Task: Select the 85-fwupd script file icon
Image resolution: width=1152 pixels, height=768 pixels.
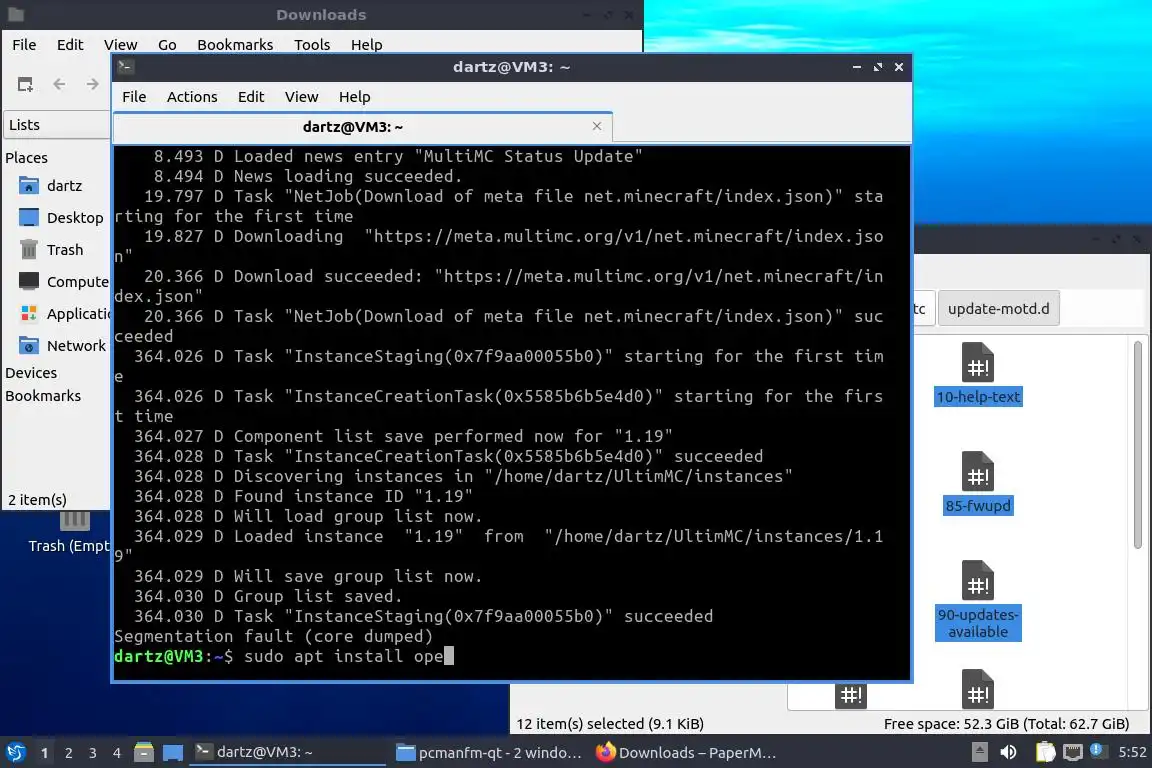Action: click(x=978, y=472)
